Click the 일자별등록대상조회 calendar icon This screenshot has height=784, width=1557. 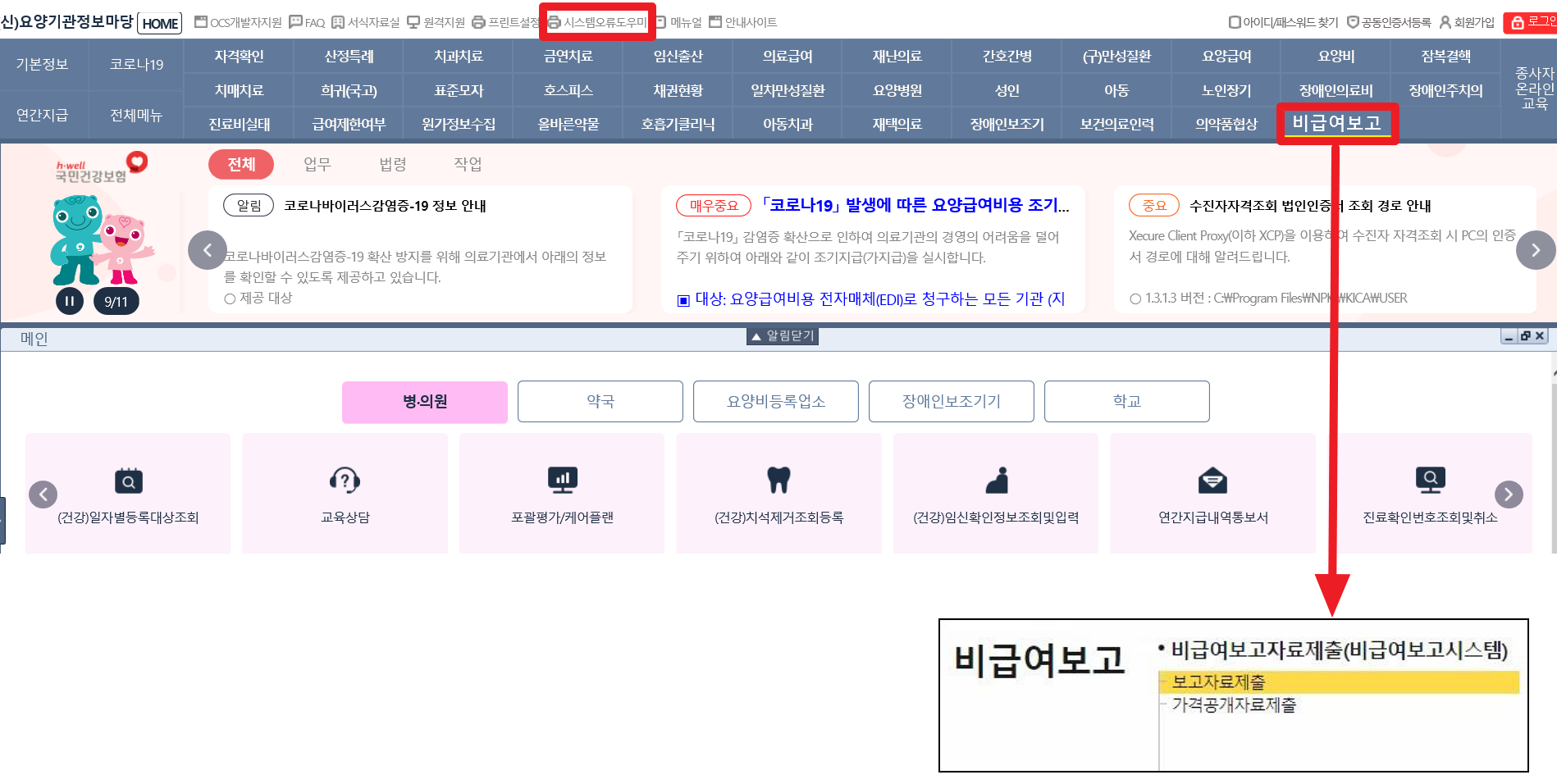tap(128, 481)
